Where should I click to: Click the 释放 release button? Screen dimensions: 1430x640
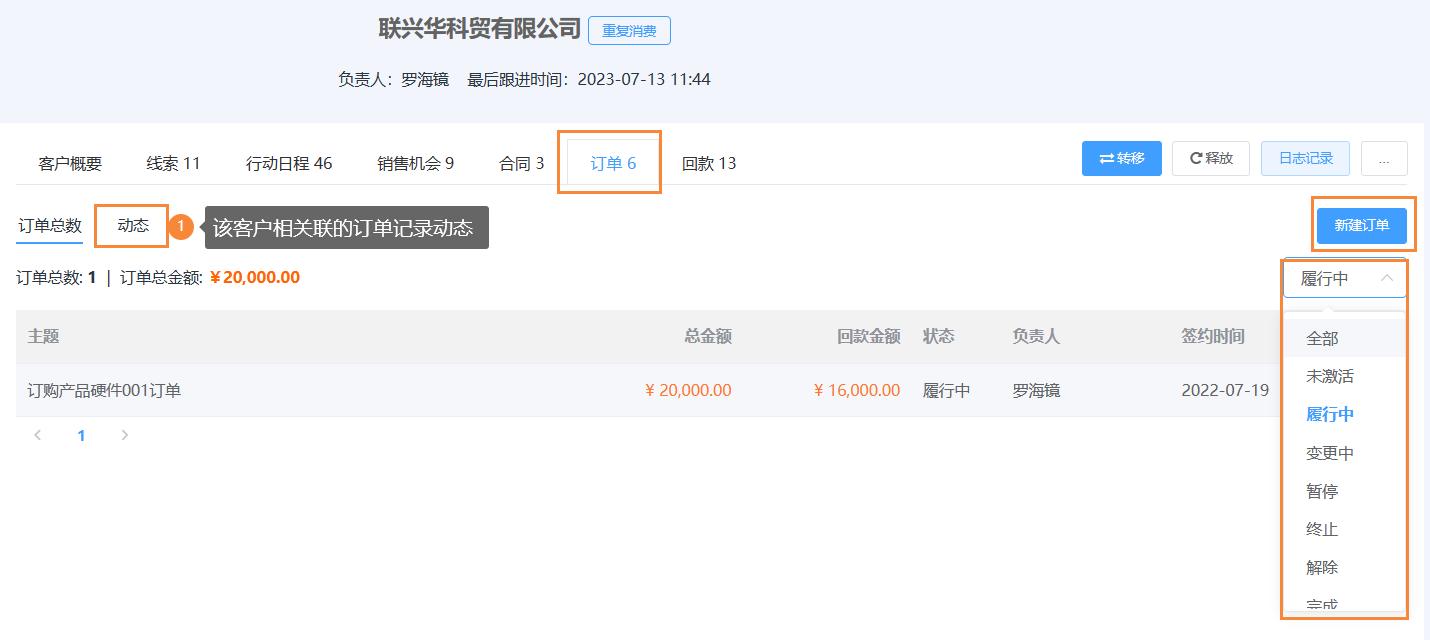(1211, 158)
